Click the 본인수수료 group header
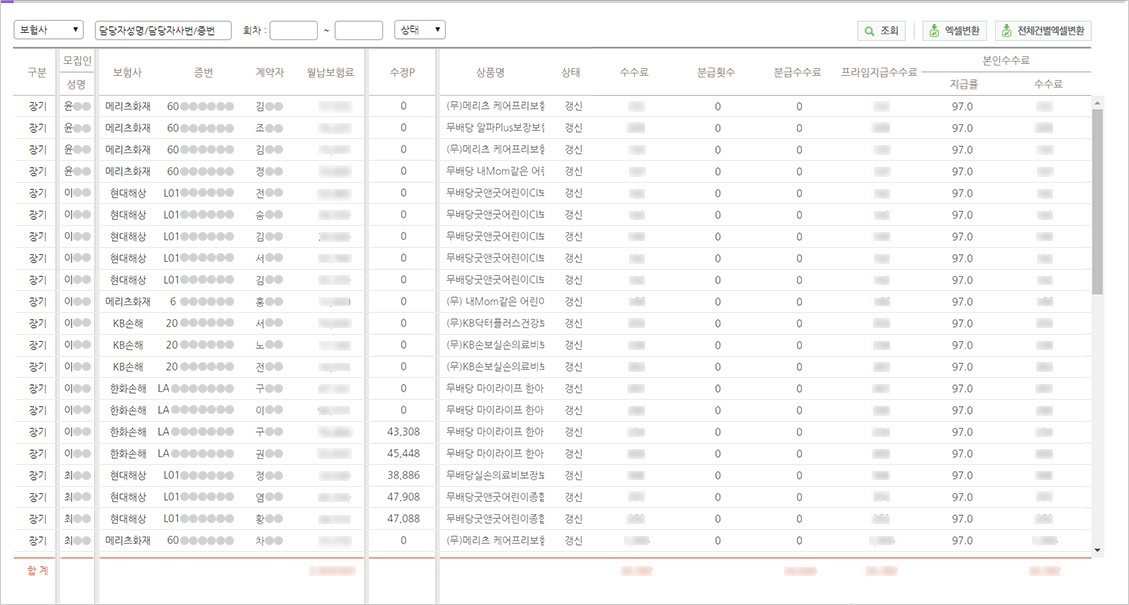The image size is (1129, 605). (x=1006, y=60)
